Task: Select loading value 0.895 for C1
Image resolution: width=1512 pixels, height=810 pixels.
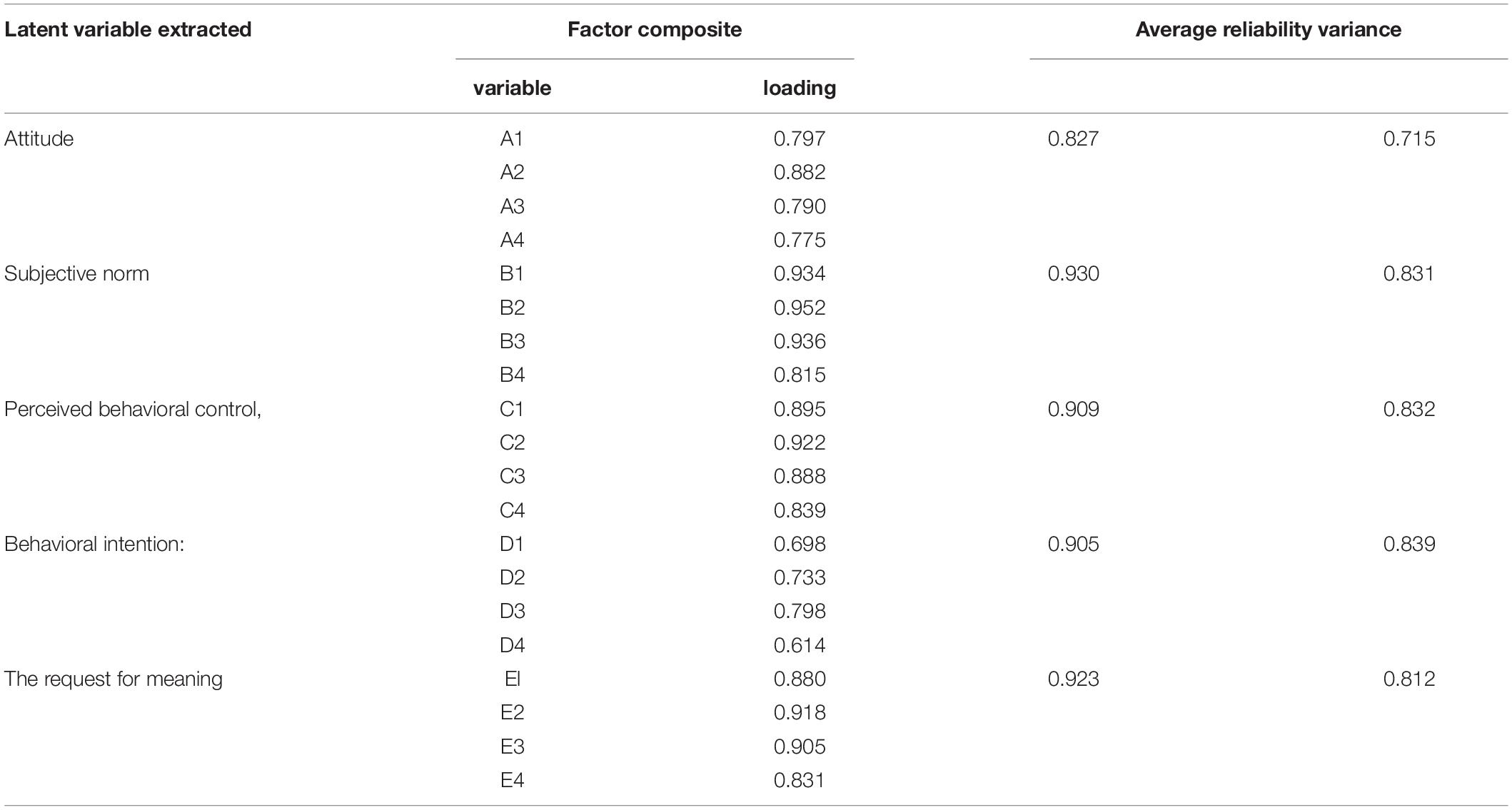Action: coord(800,409)
